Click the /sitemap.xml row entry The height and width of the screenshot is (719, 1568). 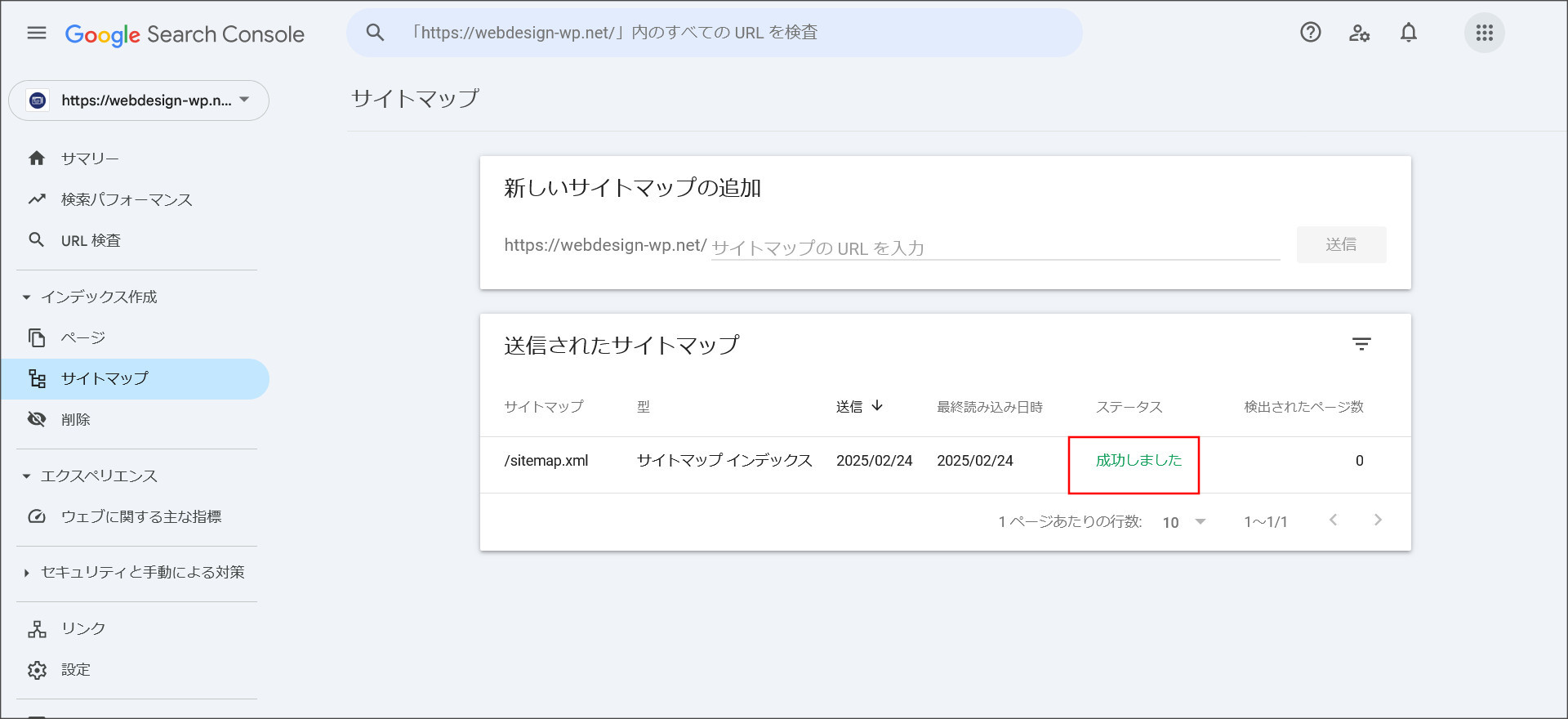point(546,461)
